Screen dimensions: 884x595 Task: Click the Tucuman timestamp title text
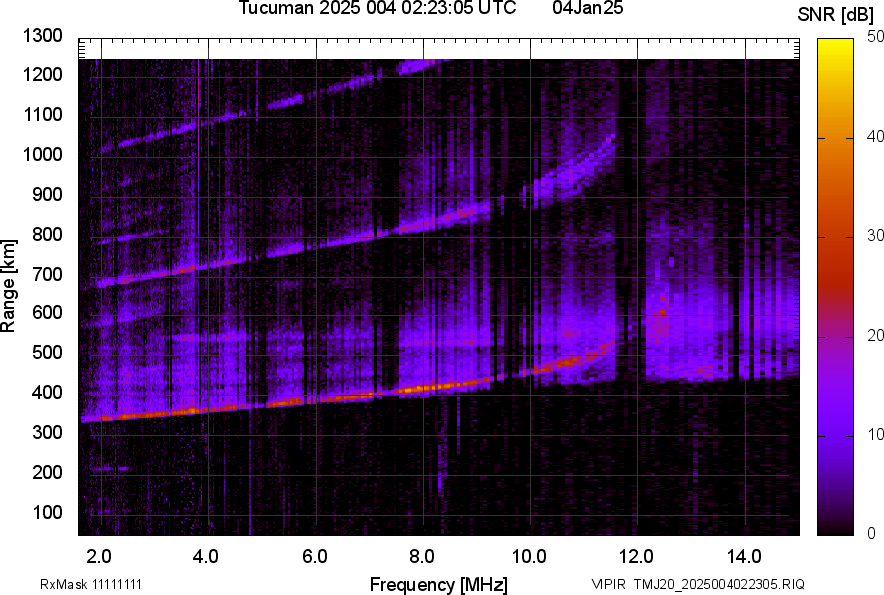tap(377, 9)
